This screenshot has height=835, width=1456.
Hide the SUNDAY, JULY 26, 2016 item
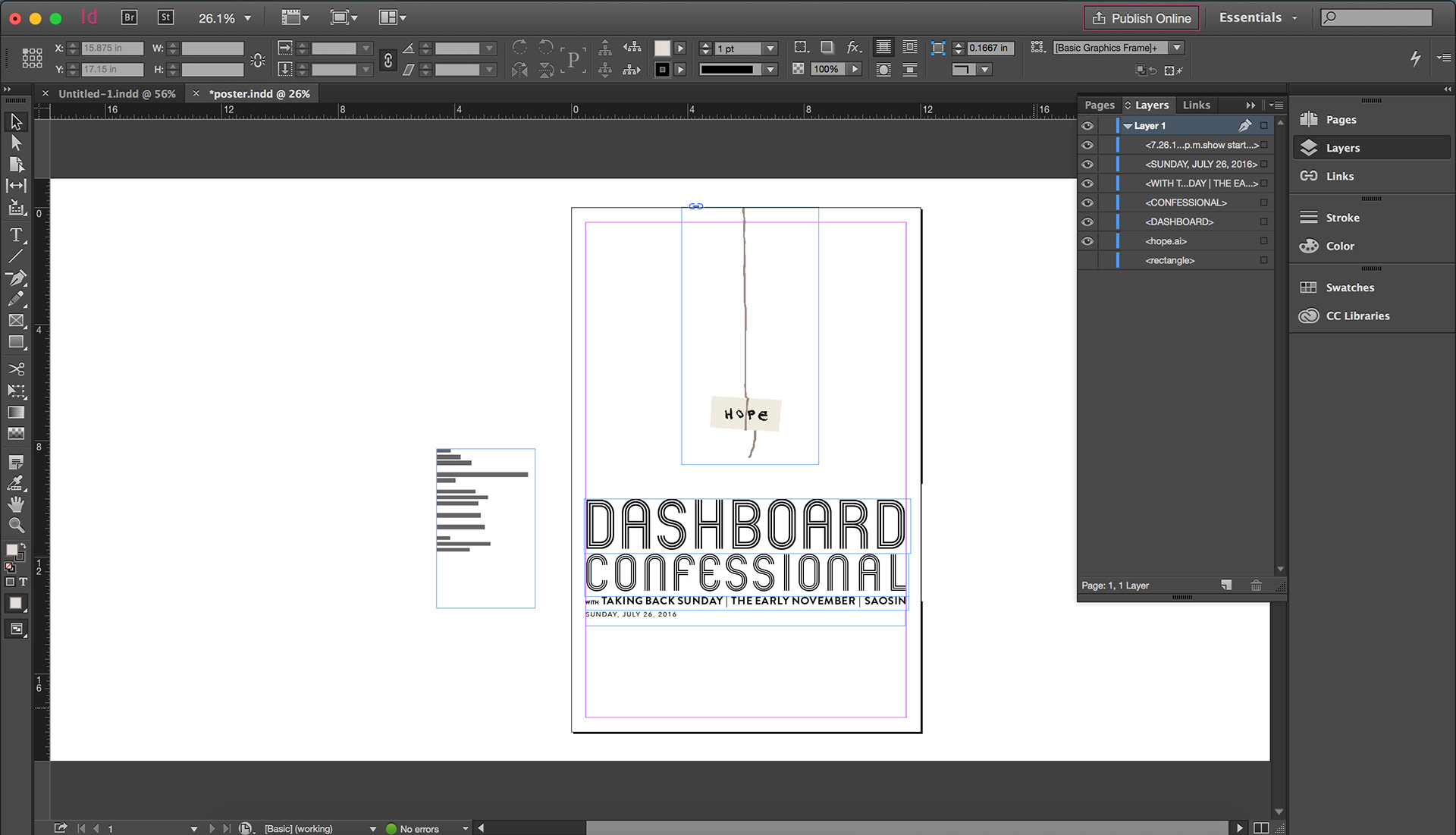1087,164
